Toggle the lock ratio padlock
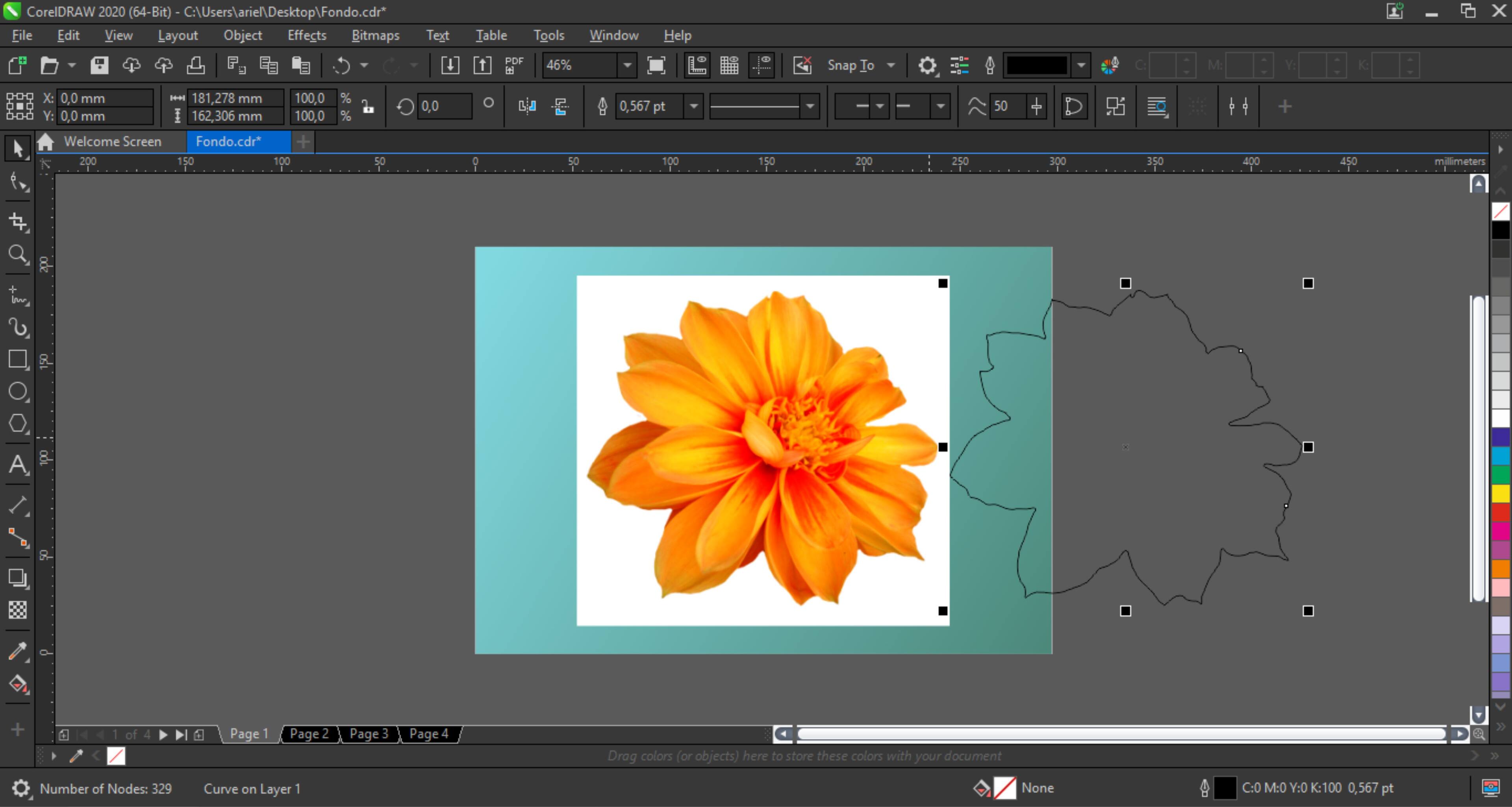Screen dimensions: 1512x807 [x=368, y=107]
